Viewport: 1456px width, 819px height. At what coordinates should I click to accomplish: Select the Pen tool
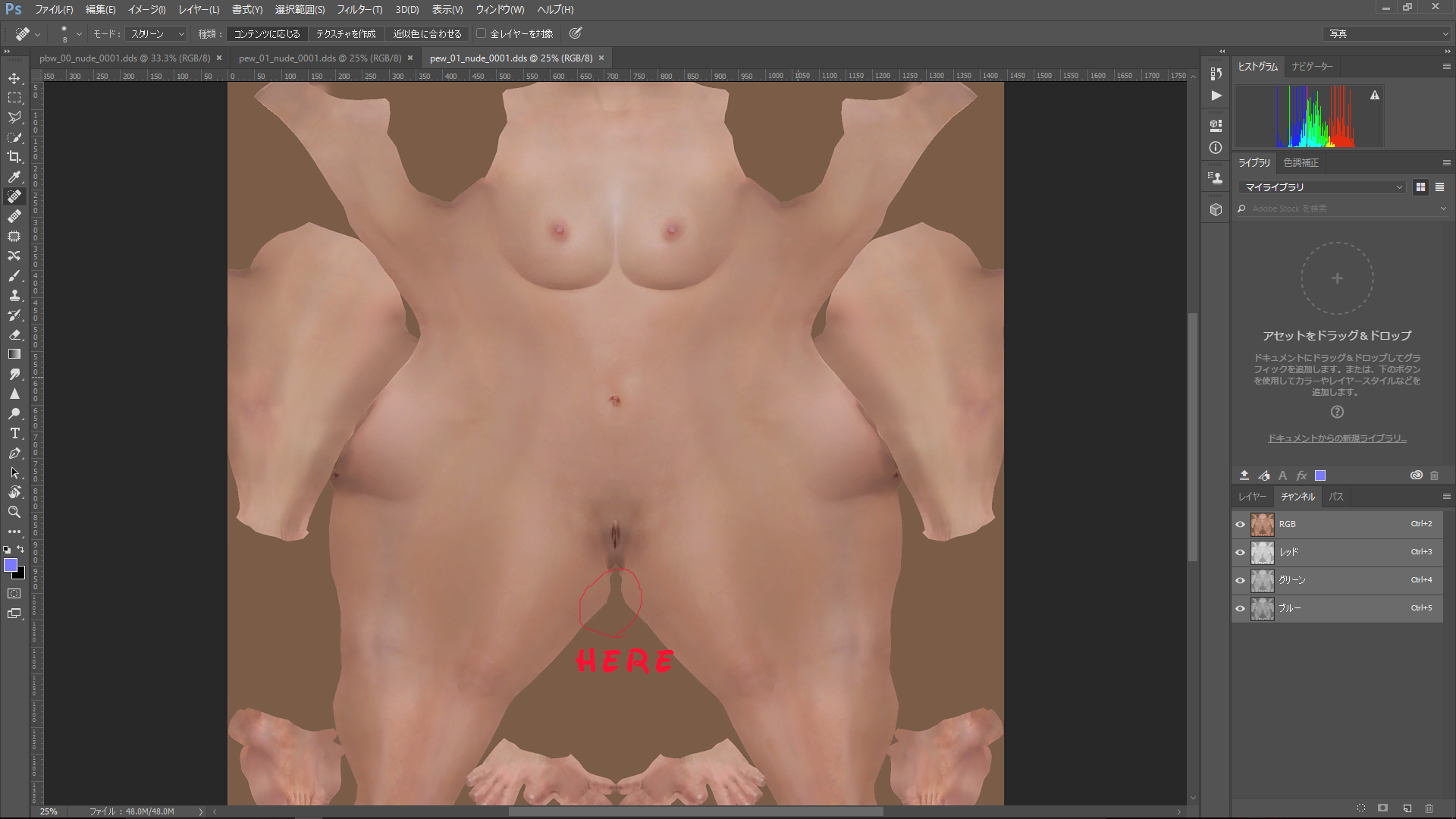point(14,453)
